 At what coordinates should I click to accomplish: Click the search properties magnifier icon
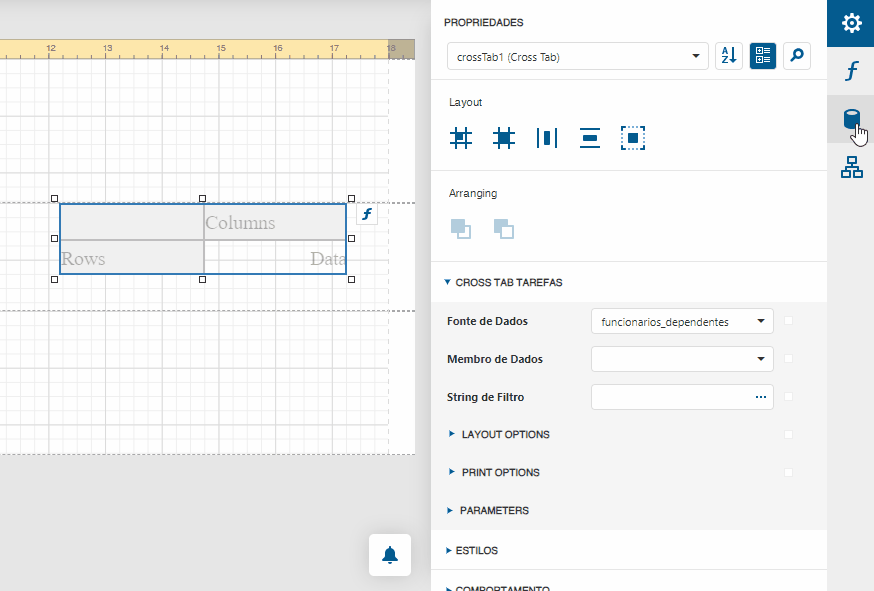(x=797, y=57)
